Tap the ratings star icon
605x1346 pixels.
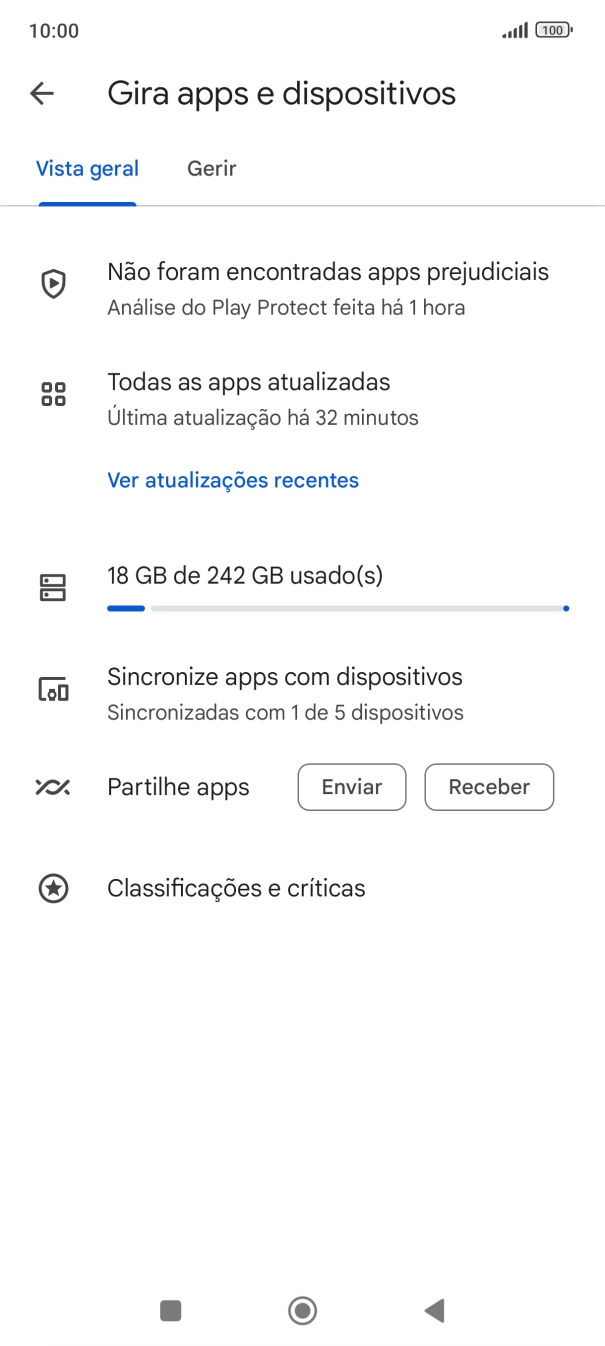pyautogui.click(x=52, y=888)
